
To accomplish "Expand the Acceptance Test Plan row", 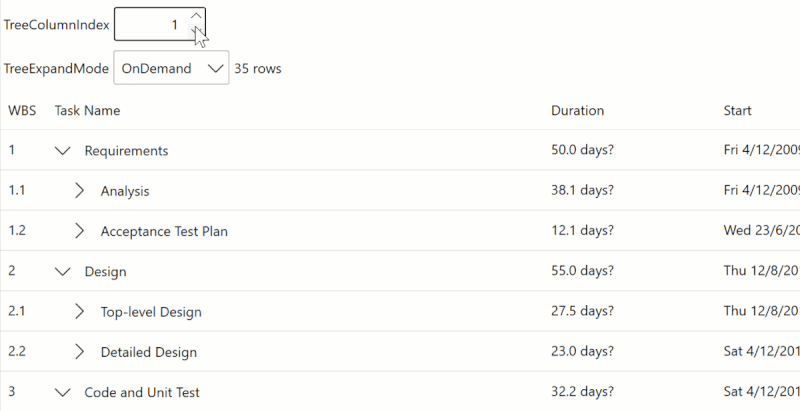I will [80, 231].
